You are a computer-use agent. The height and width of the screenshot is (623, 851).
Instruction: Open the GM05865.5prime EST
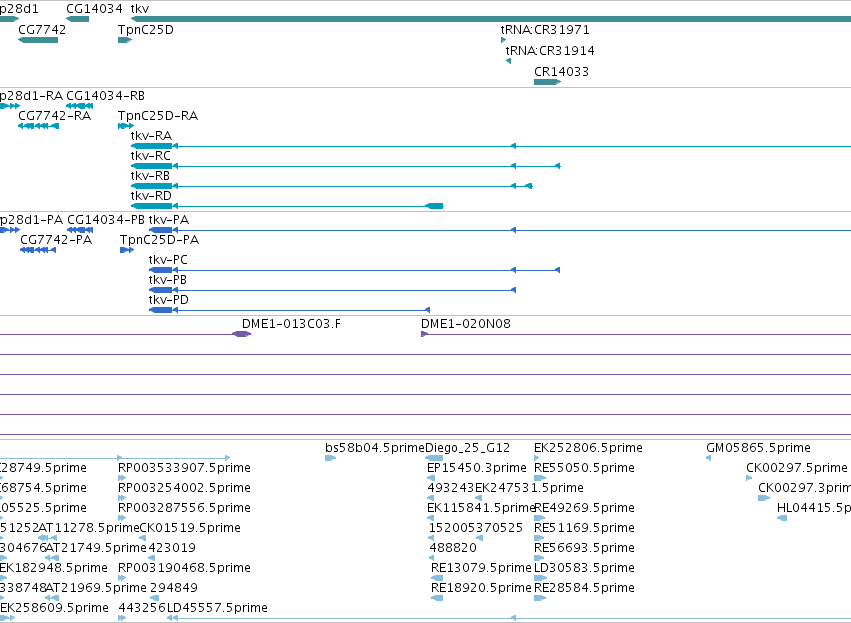coord(708,458)
